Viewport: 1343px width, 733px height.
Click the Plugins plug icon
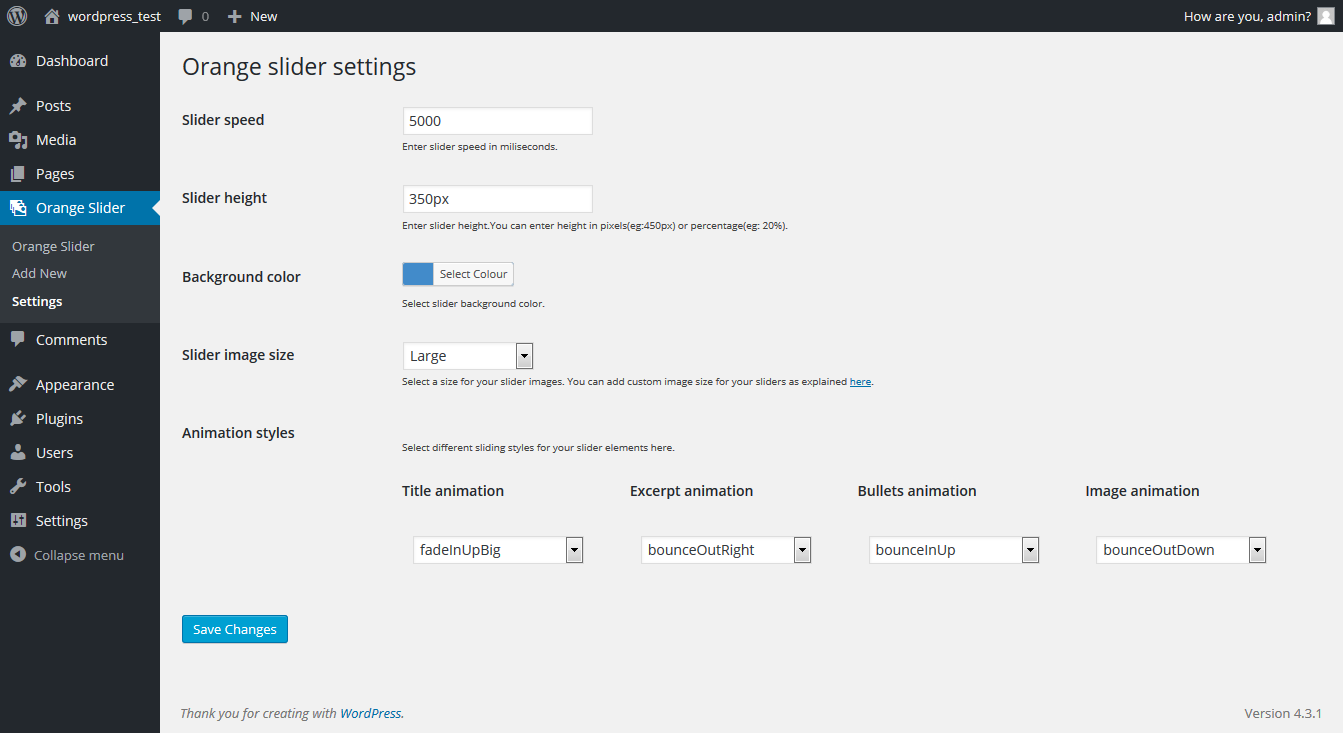tap(18, 419)
